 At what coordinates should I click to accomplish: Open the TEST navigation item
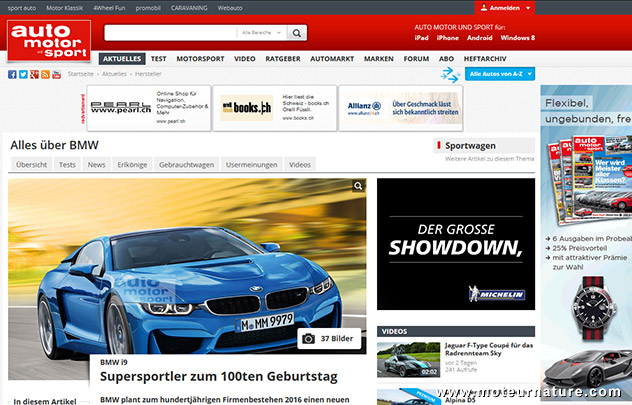[x=158, y=59]
